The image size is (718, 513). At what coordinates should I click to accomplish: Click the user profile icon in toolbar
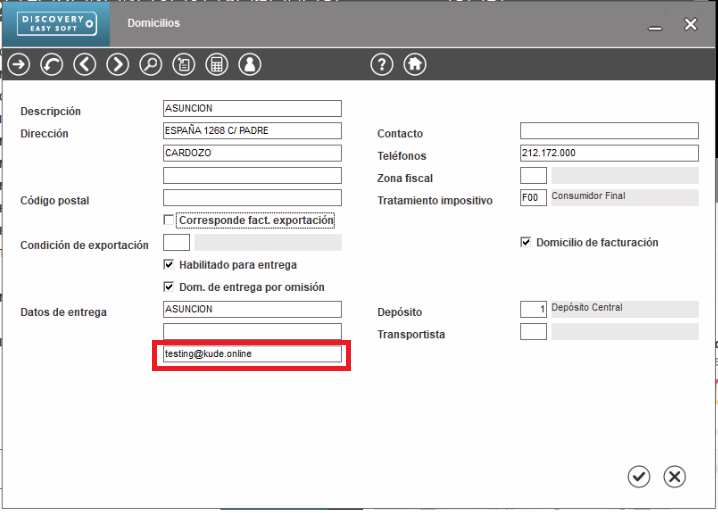click(249, 65)
